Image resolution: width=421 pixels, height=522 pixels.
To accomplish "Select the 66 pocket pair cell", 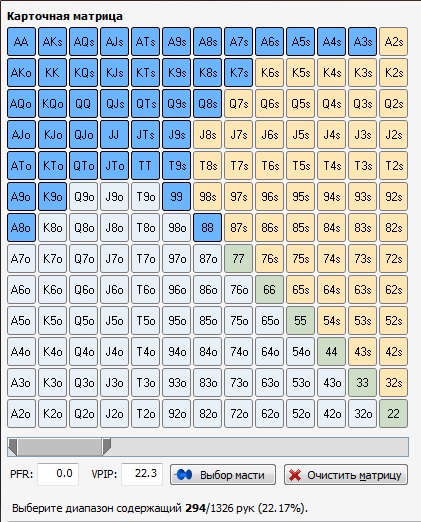I will [269, 290].
